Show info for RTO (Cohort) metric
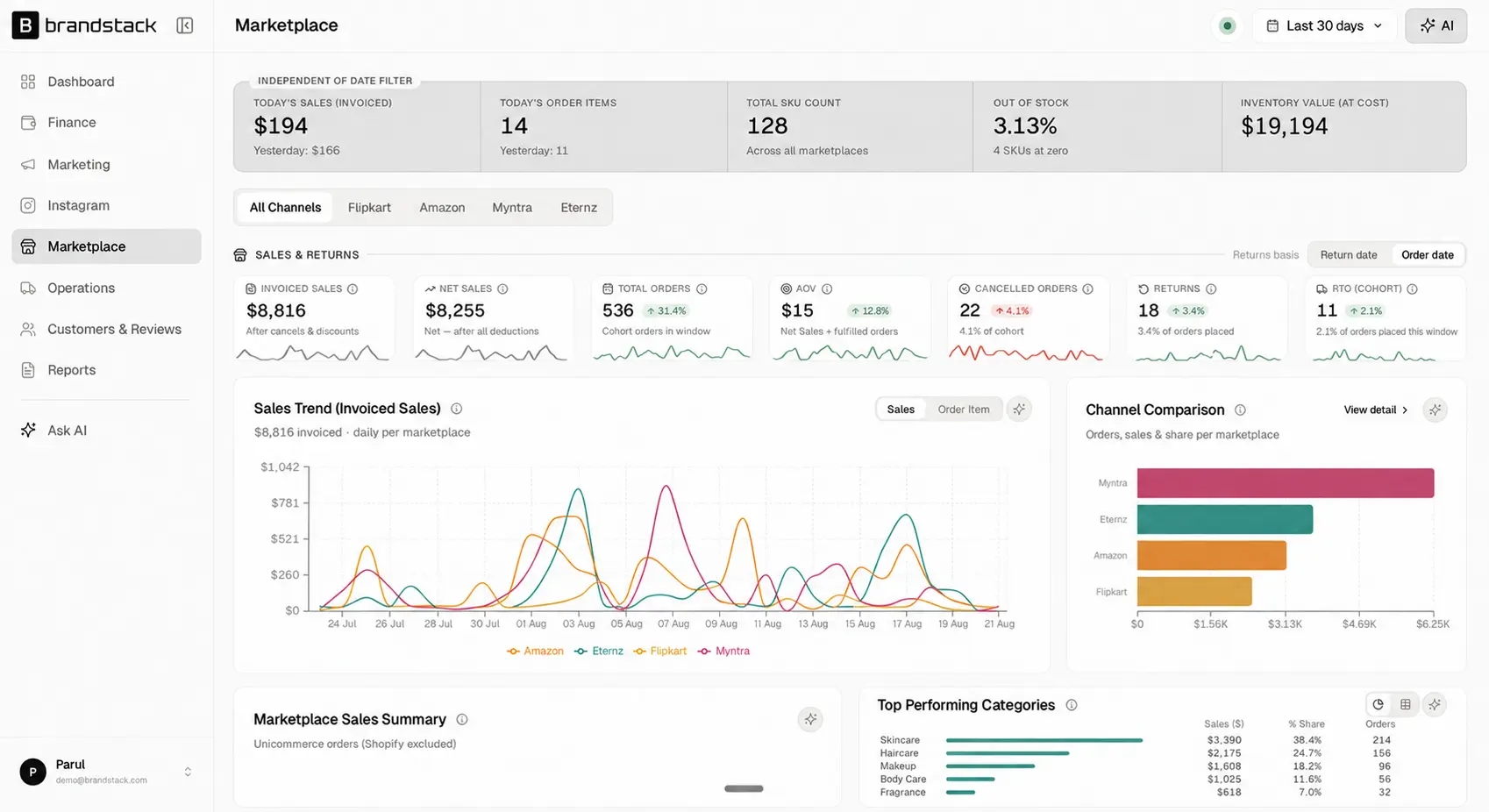This screenshot has width=1489, height=812. 1413,288
